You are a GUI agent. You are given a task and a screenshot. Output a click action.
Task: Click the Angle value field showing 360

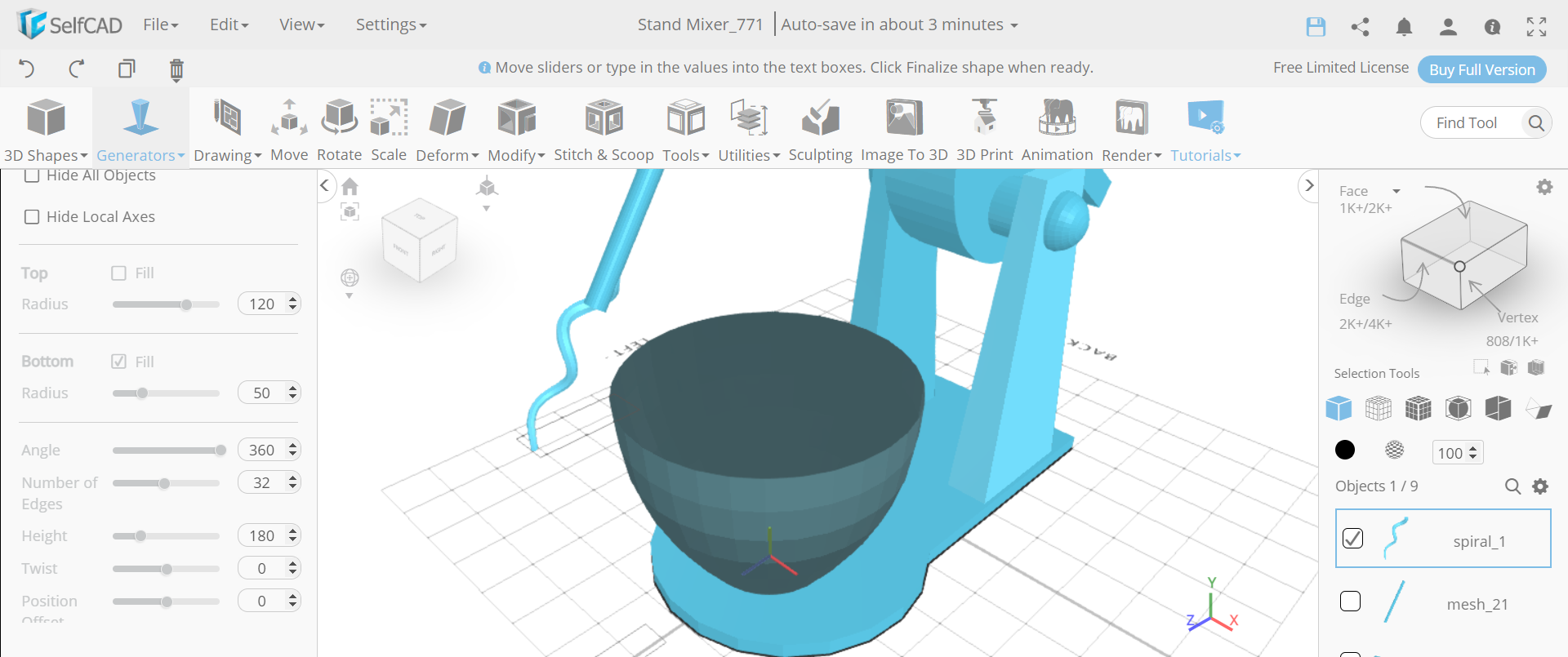coord(269,450)
